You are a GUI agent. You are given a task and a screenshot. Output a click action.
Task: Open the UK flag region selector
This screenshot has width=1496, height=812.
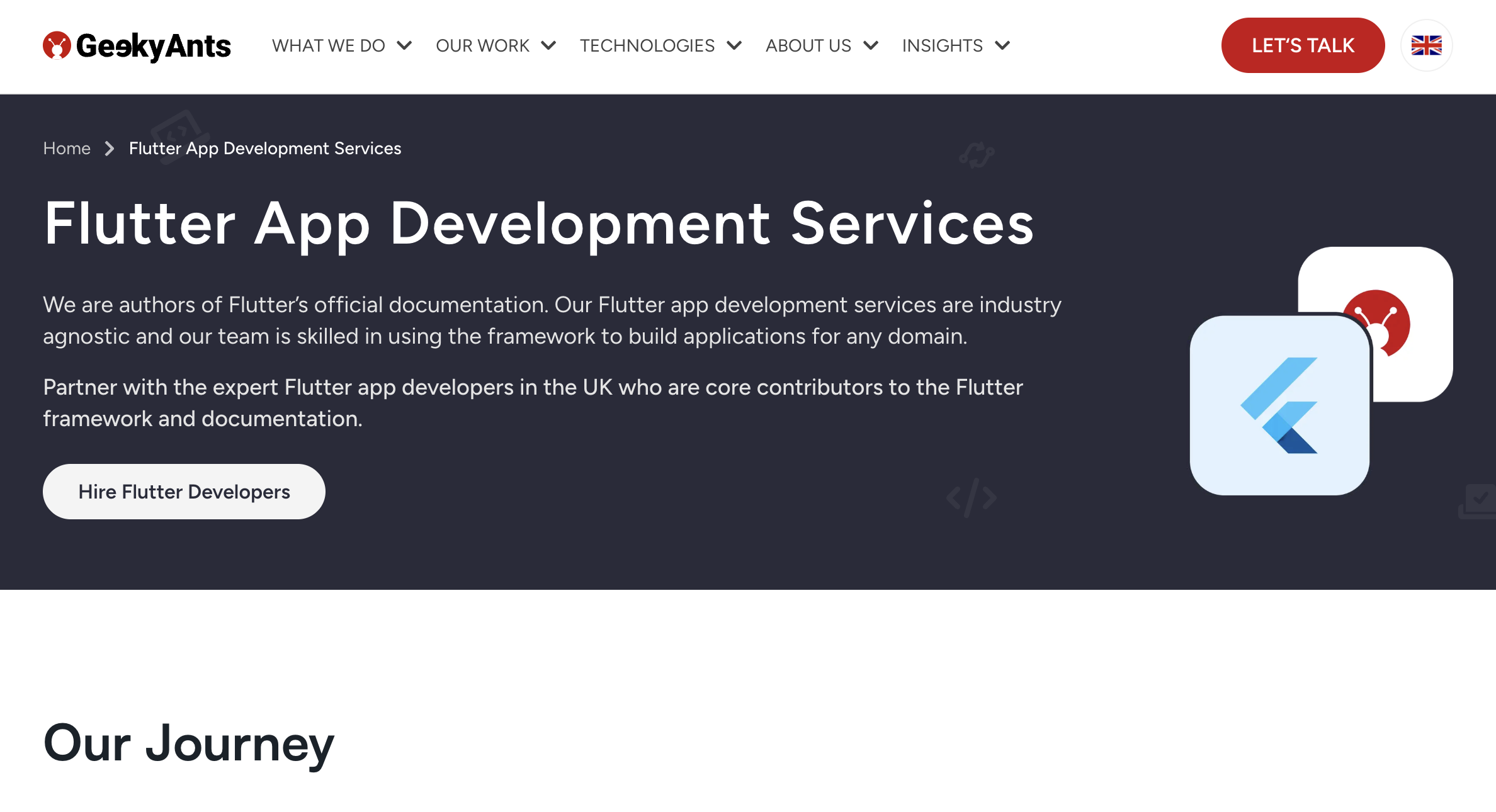pos(1426,45)
